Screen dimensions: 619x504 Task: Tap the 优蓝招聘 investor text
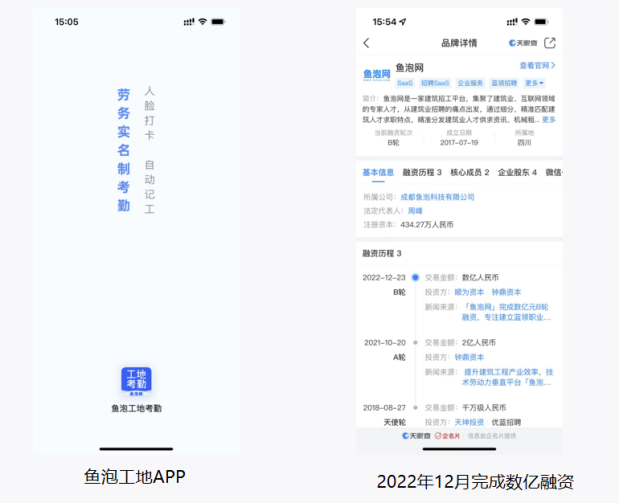506,422
